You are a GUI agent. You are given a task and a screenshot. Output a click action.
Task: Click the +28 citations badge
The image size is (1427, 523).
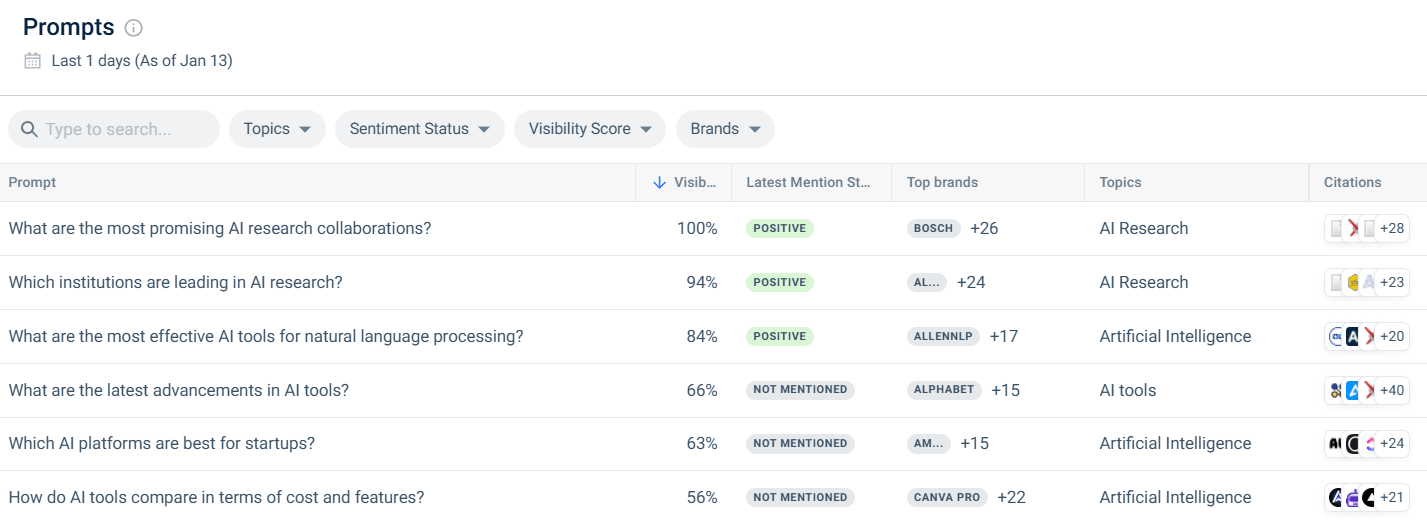(x=1392, y=228)
